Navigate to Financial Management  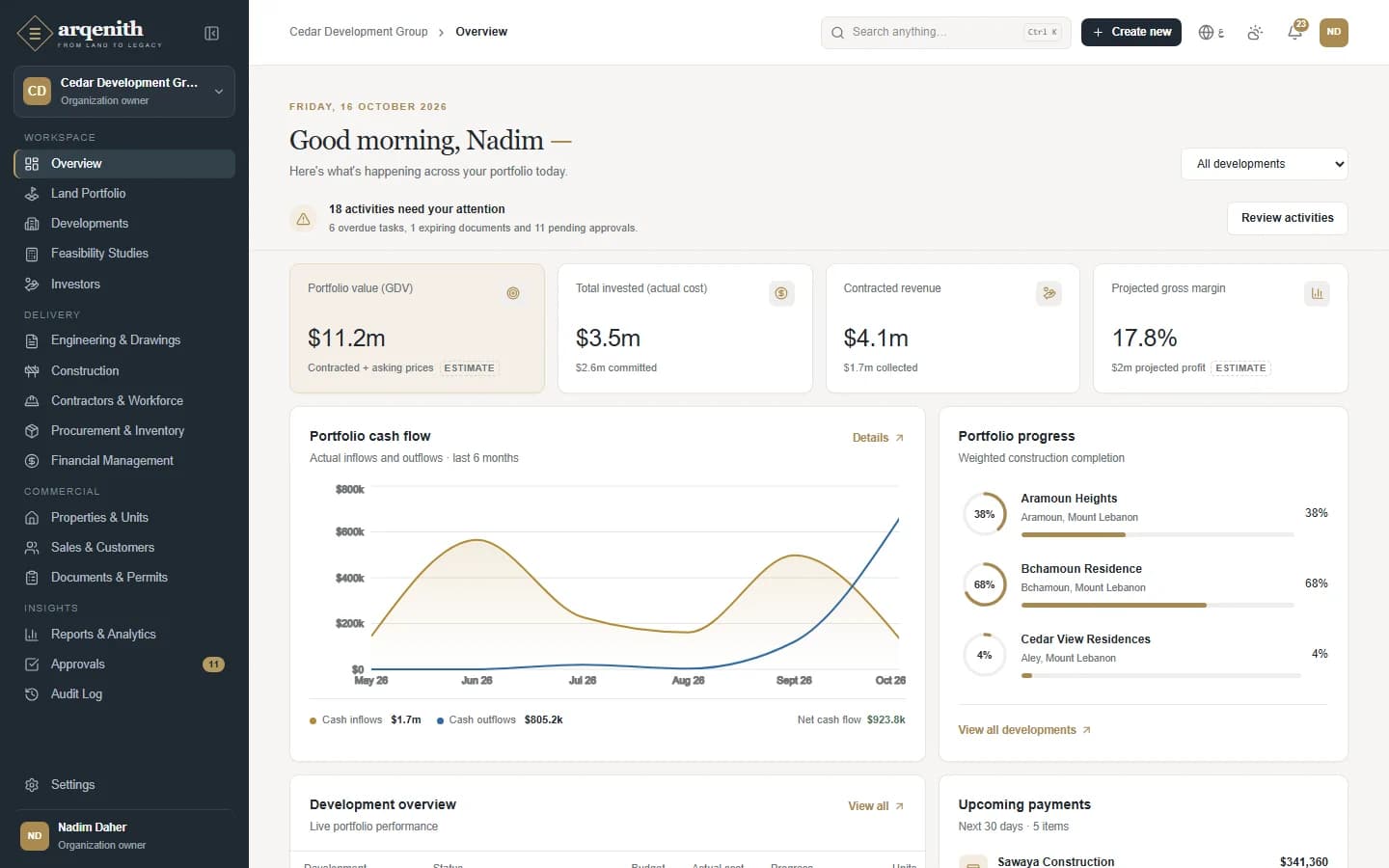124,461
